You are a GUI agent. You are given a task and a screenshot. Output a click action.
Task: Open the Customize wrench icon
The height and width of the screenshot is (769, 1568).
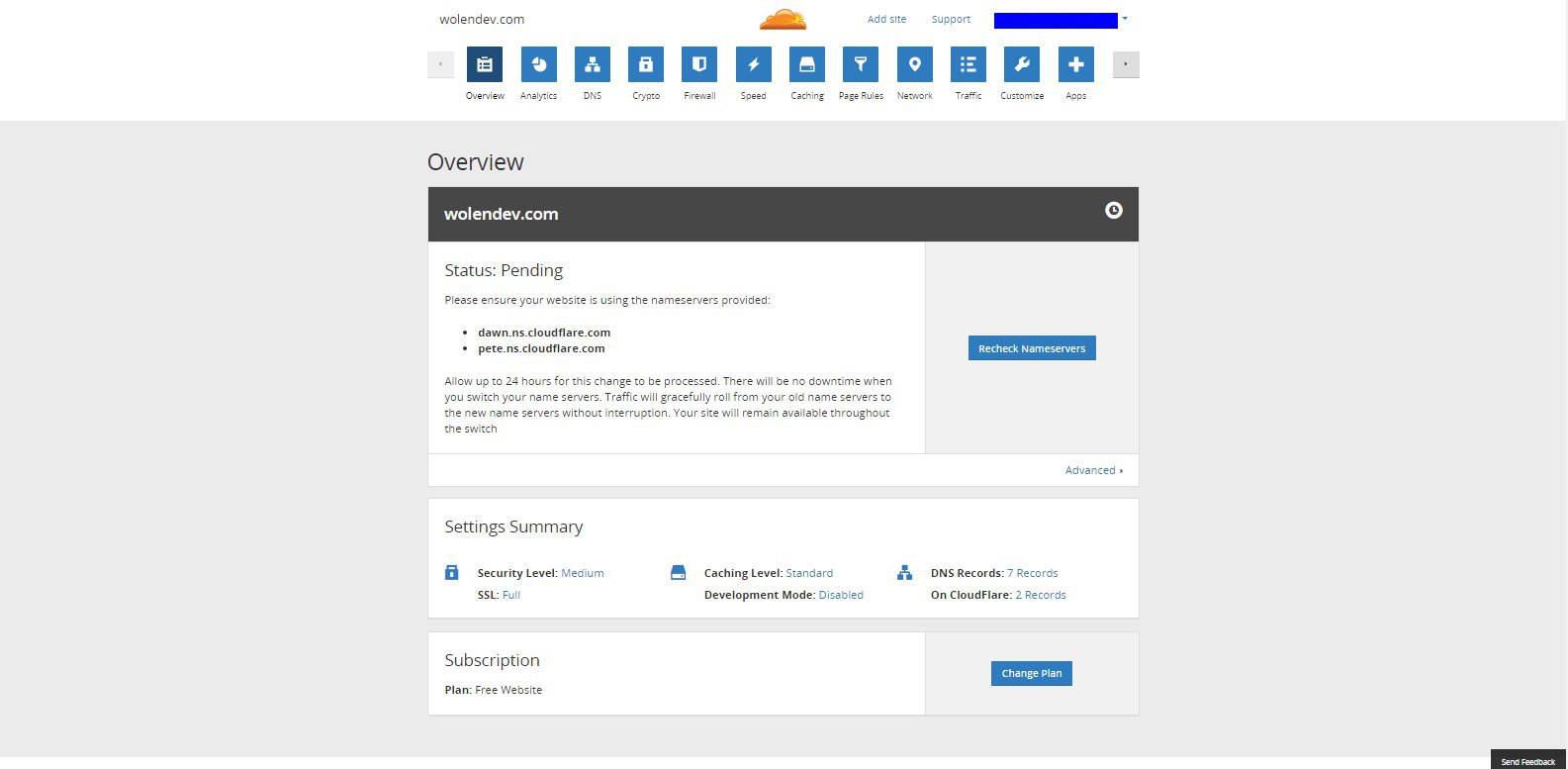(1022, 64)
